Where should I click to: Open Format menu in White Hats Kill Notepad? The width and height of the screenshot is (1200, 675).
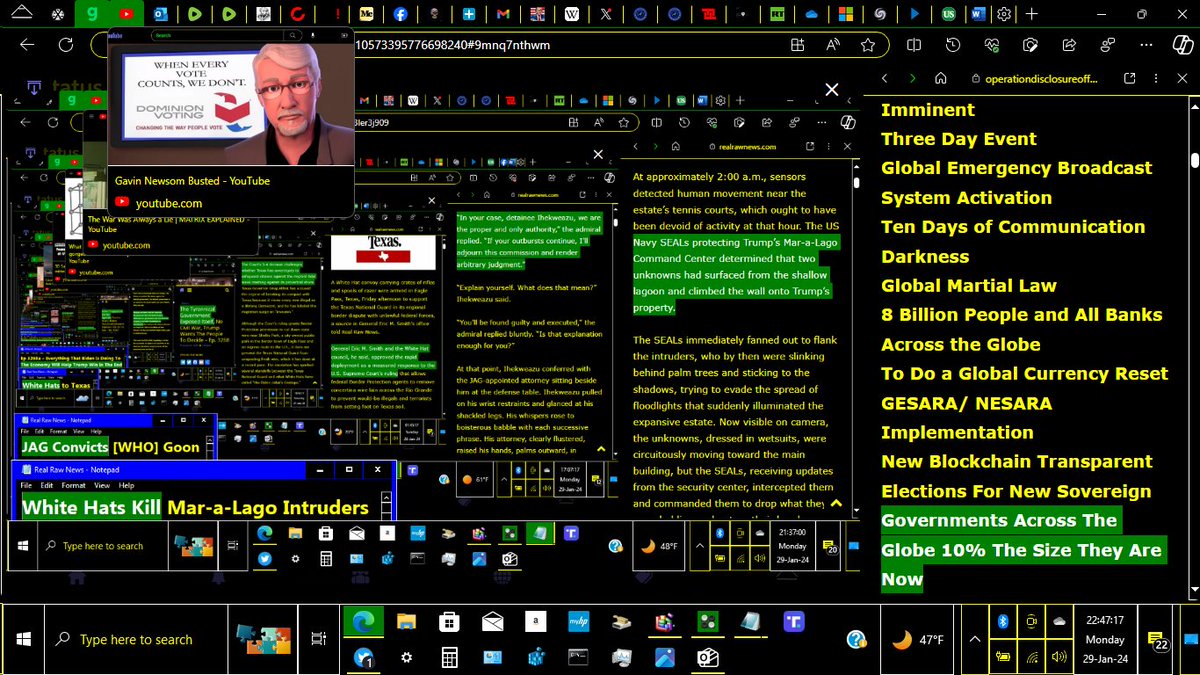coord(74,486)
